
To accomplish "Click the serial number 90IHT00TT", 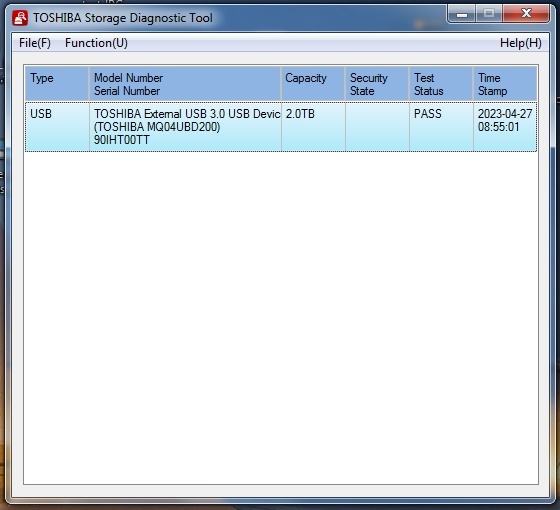I will point(121,140).
